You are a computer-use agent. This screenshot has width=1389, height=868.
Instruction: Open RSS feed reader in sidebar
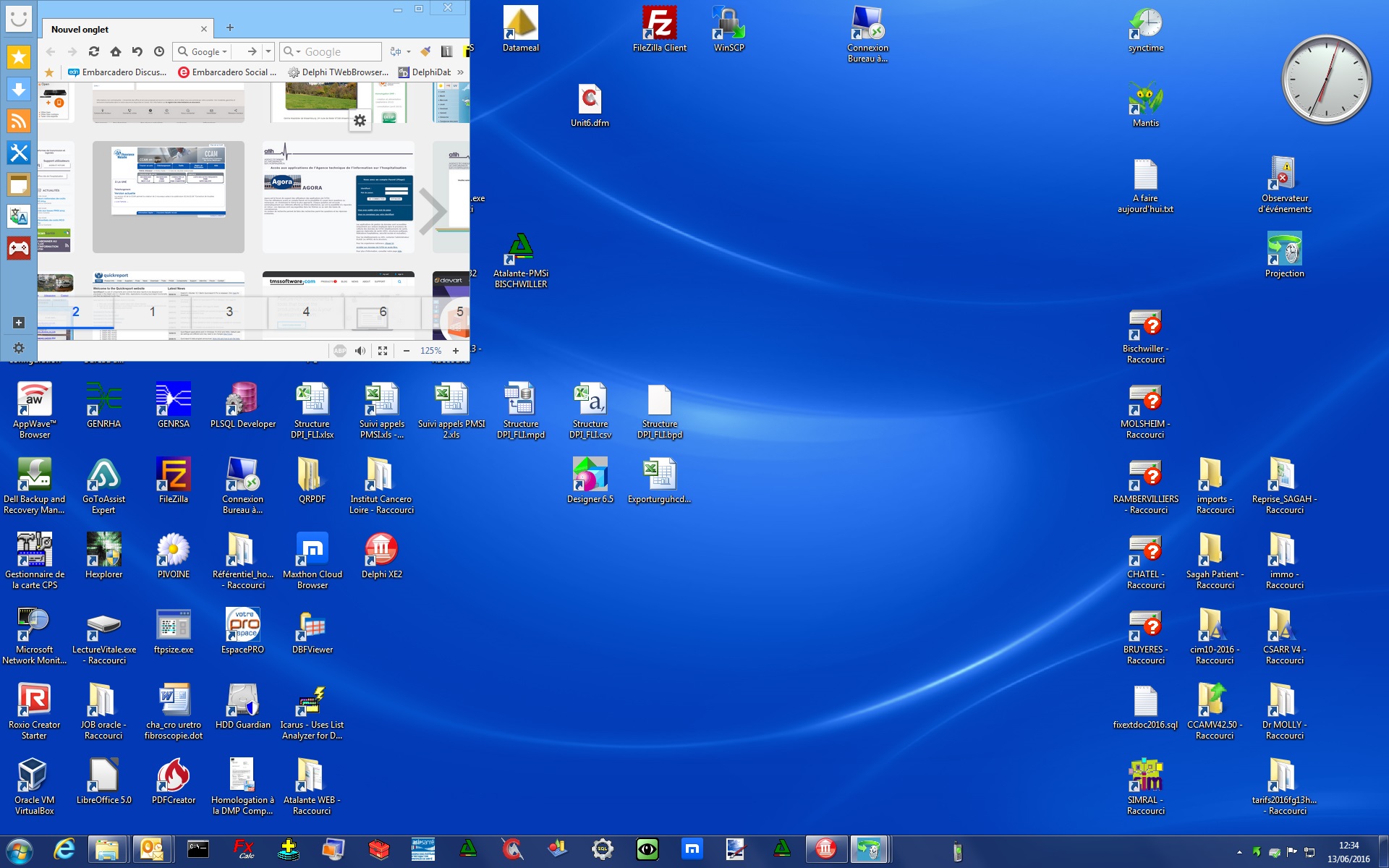19,121
